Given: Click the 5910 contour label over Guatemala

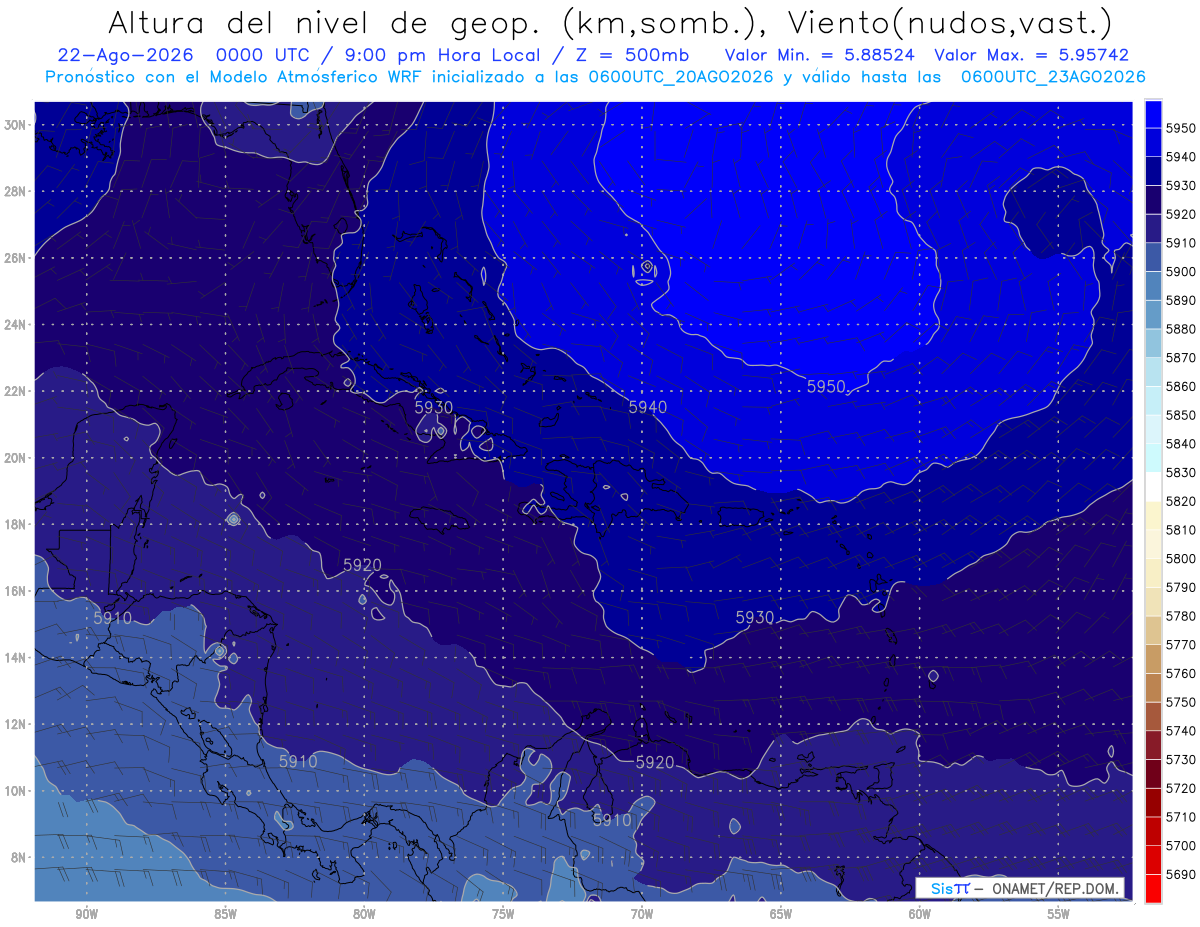Looking at the screenshot, I should (112, 619).
